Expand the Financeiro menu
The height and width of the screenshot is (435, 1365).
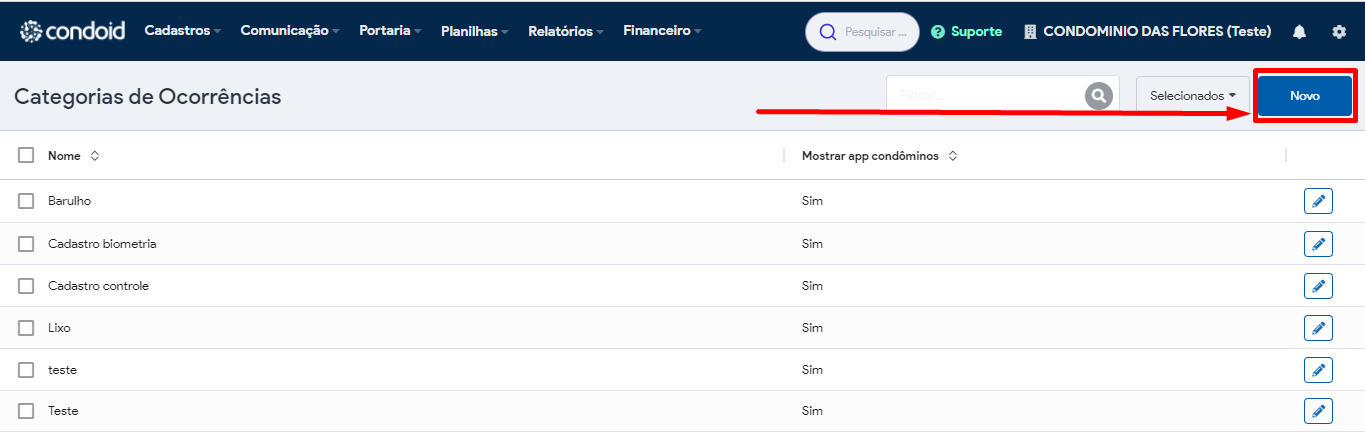[x=662, y=31]
